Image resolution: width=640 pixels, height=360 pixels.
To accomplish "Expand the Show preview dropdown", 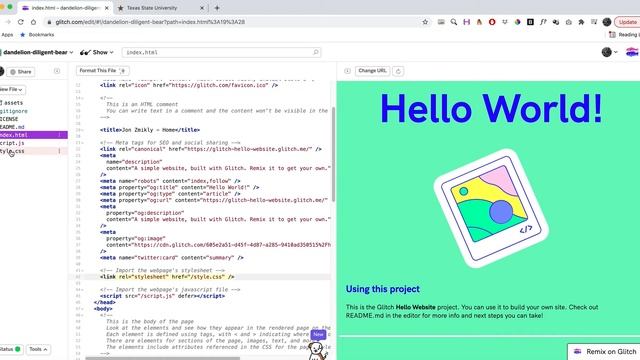I will 97,52.
